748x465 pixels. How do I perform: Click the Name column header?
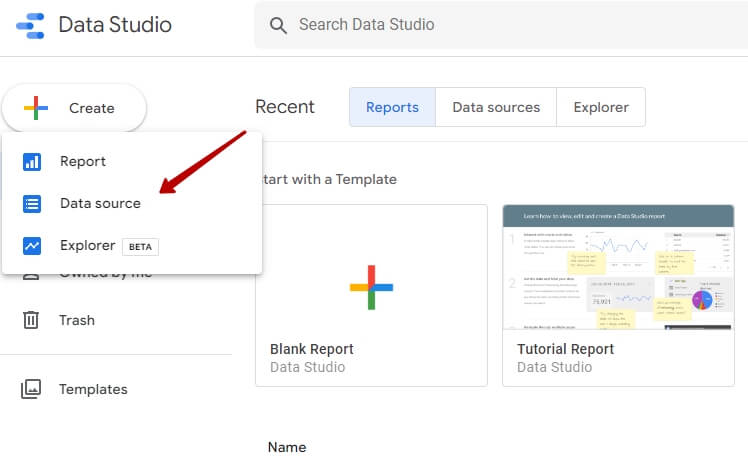pos(287,447)
